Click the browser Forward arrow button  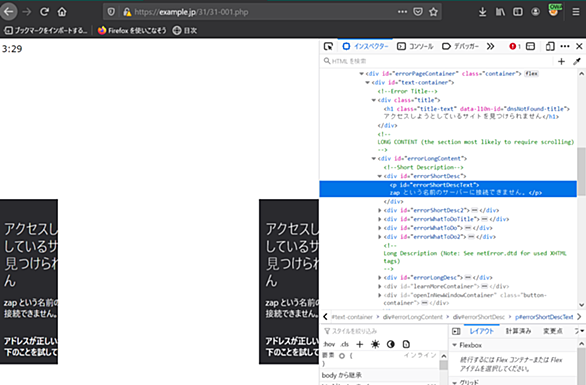pos(27,12)
